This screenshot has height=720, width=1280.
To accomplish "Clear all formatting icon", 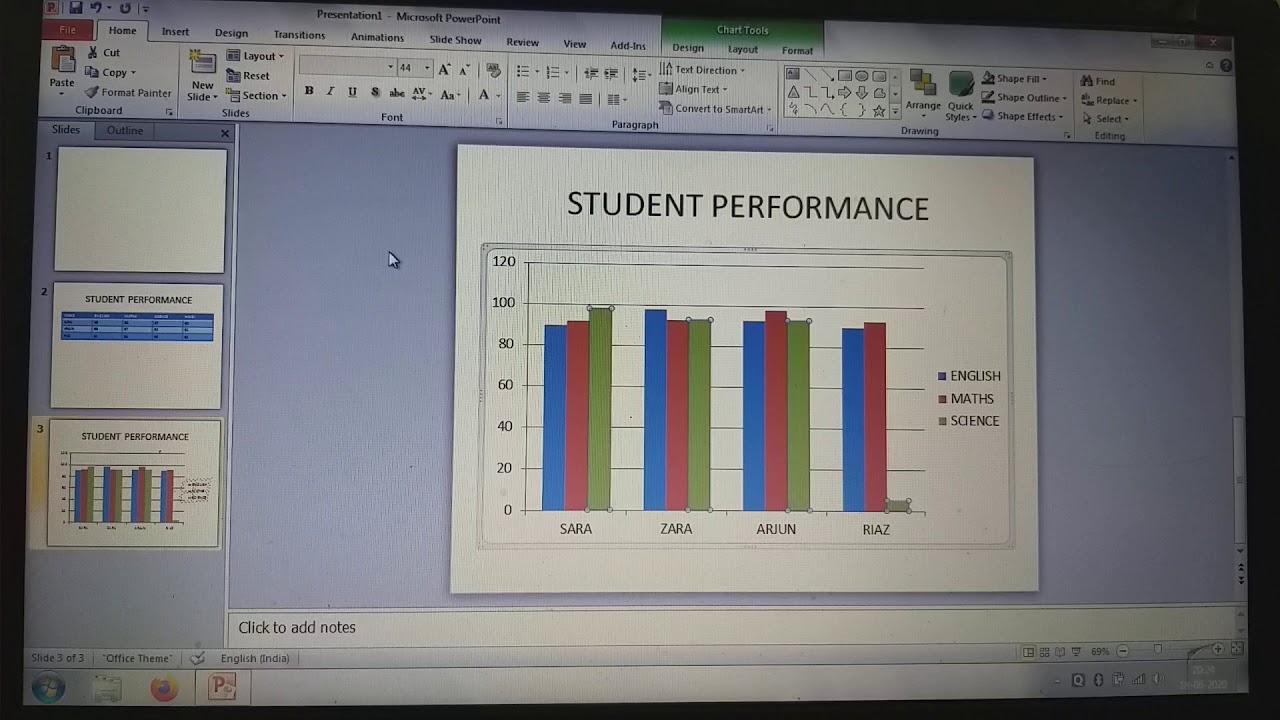I will point(493,70).
